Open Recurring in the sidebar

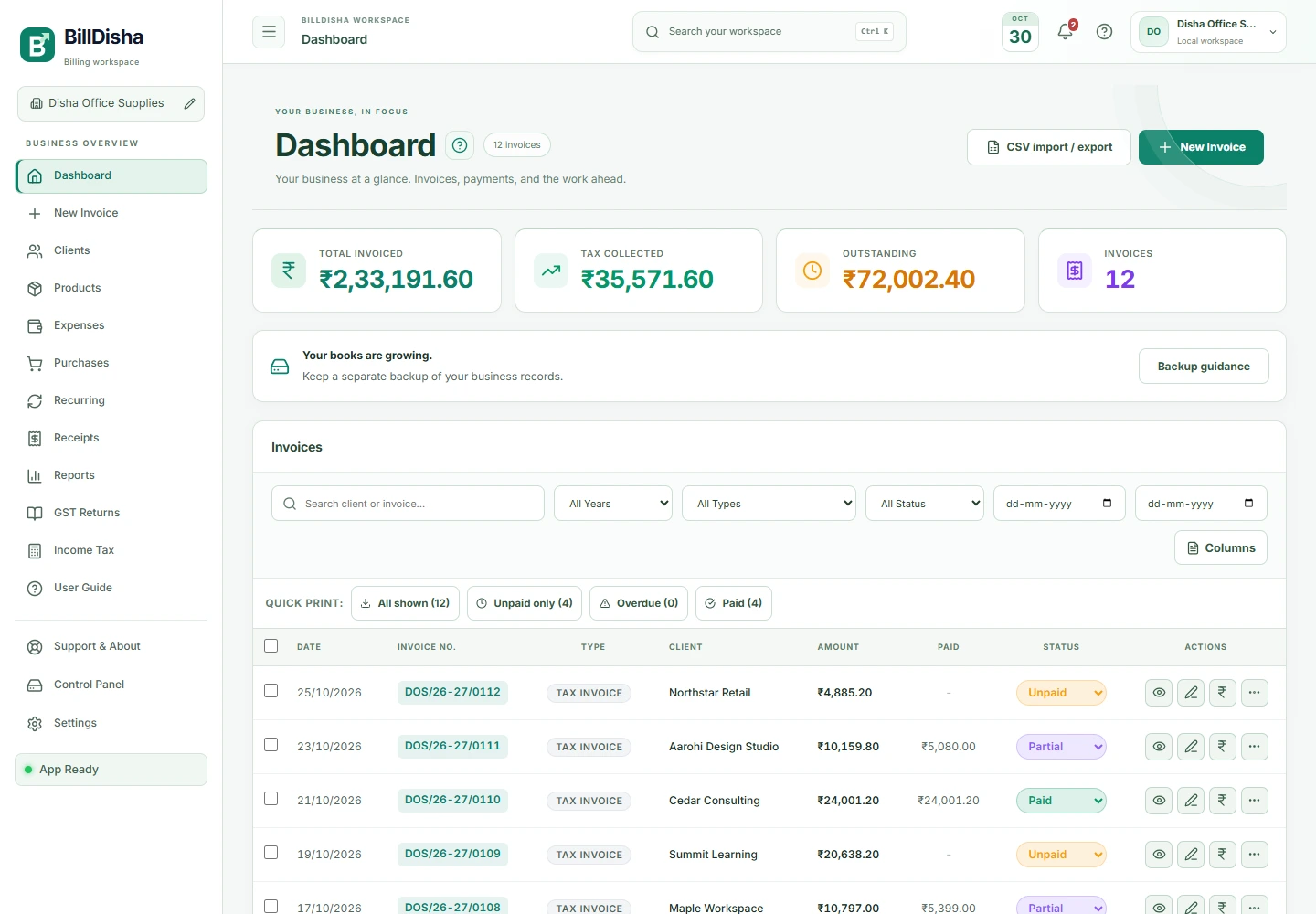[111, 400]
